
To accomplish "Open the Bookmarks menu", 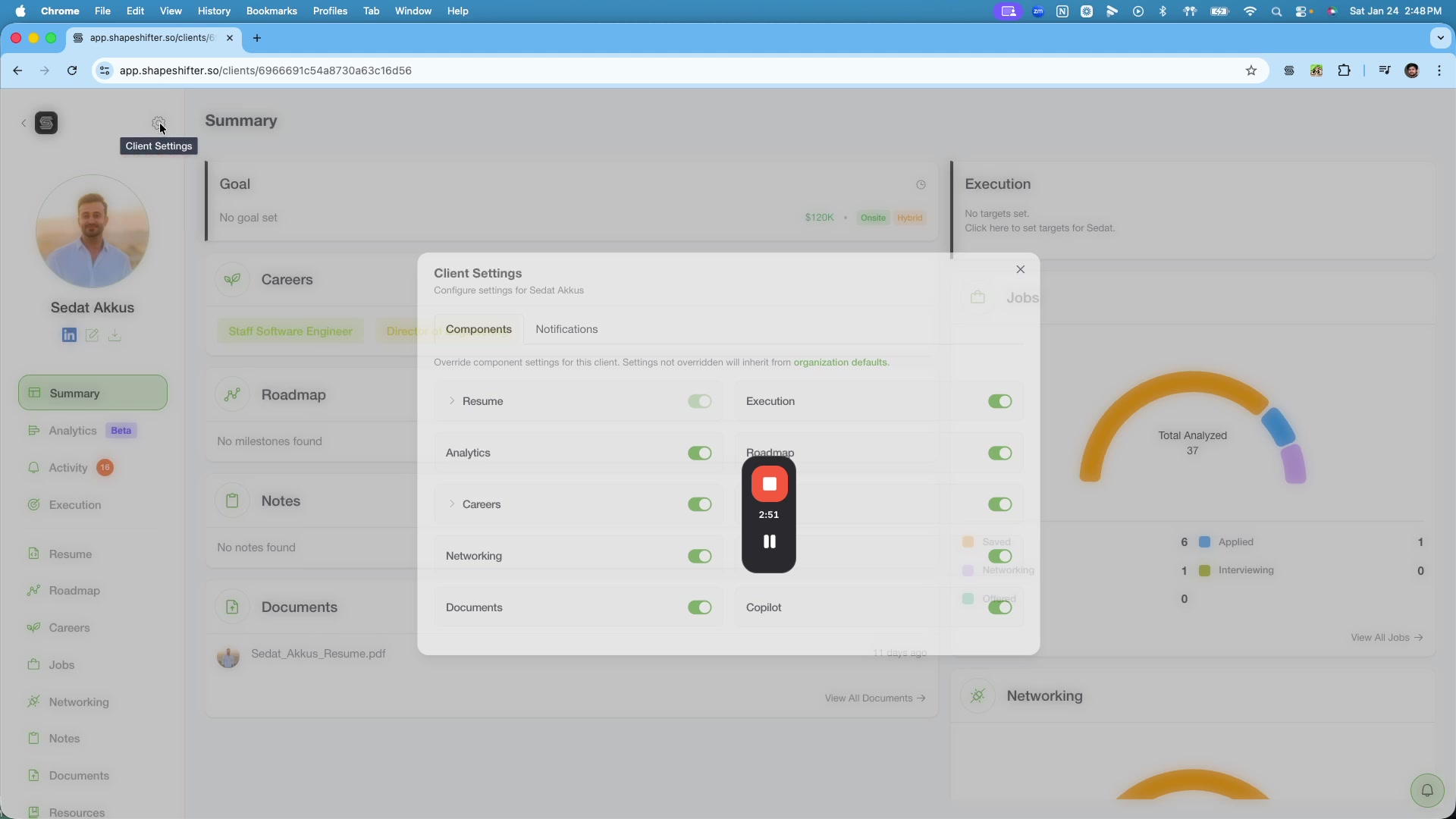I will point(271,11).
